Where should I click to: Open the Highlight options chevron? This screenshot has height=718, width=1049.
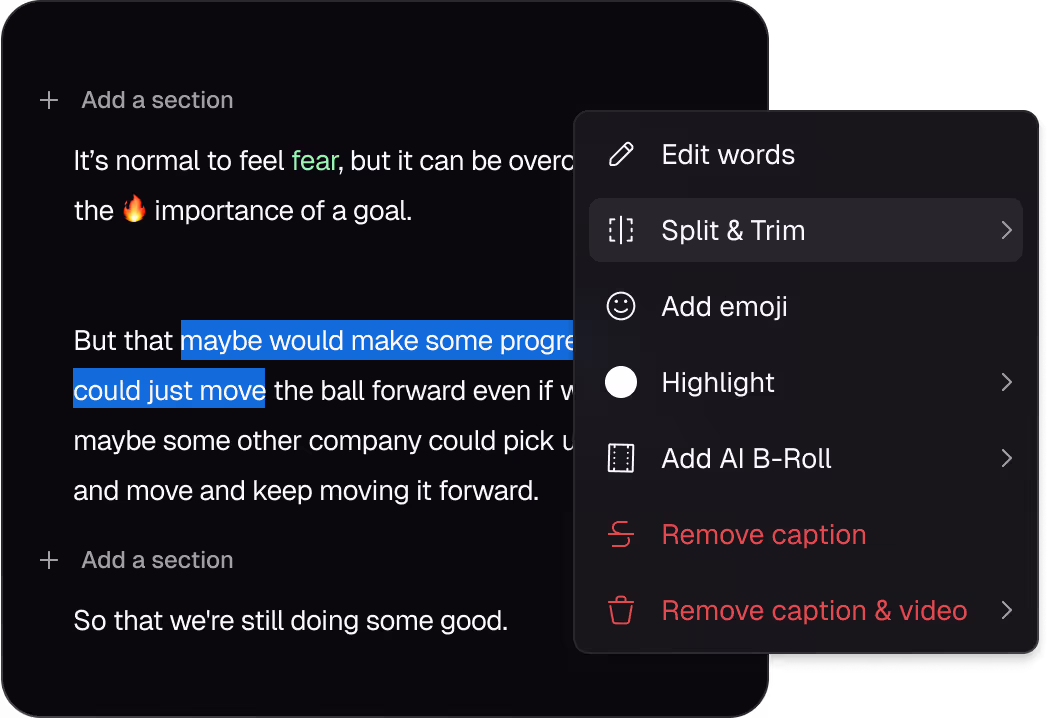(1007, 382)
